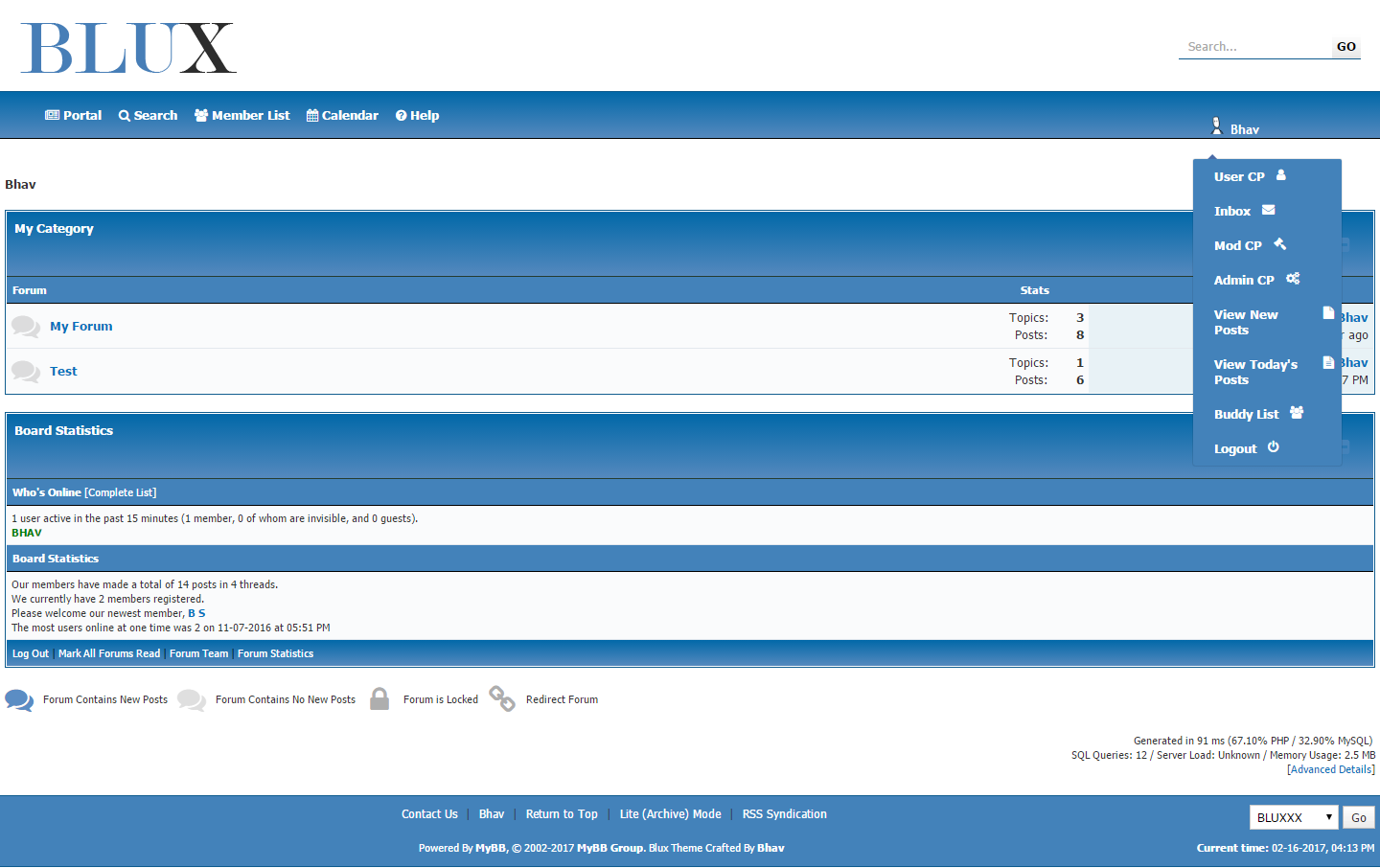This screenshot has height=868, width=1380.
Task: Open the User CP menu entry
Action: tap(1239, 176)
